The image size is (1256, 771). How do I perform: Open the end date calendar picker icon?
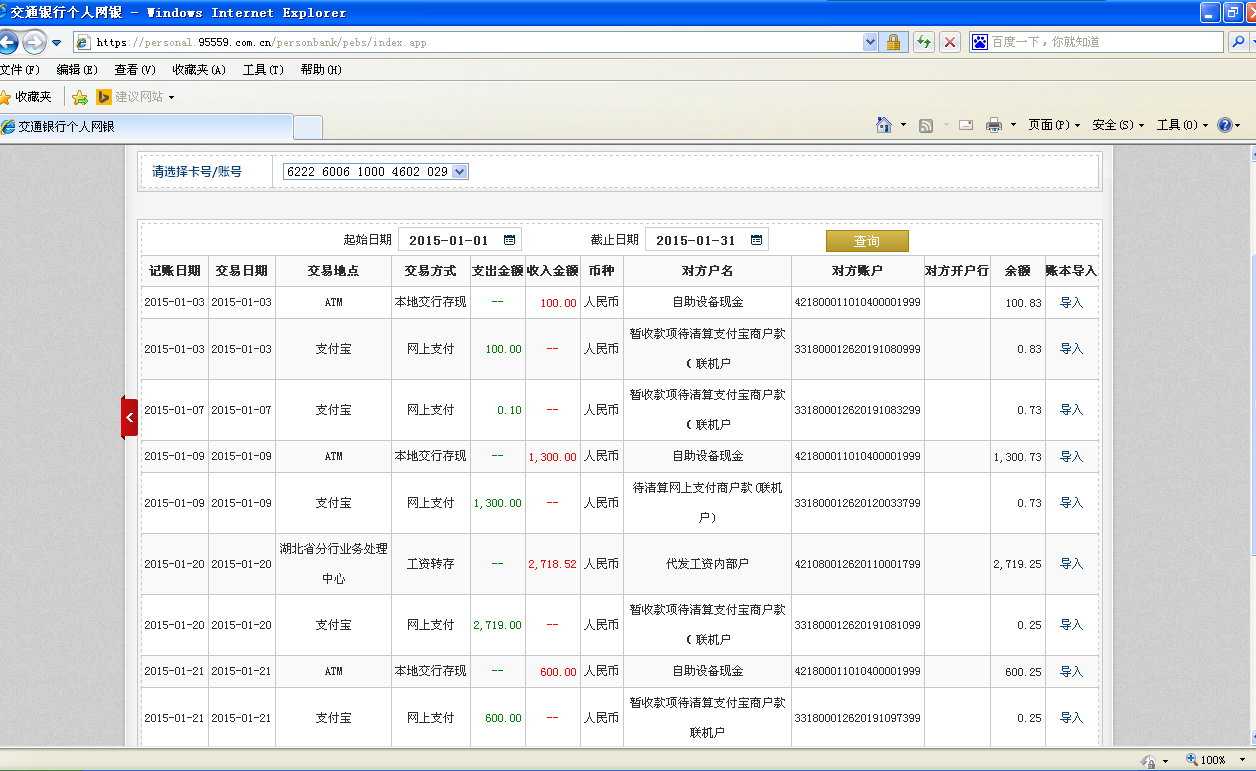coord(756,240)
